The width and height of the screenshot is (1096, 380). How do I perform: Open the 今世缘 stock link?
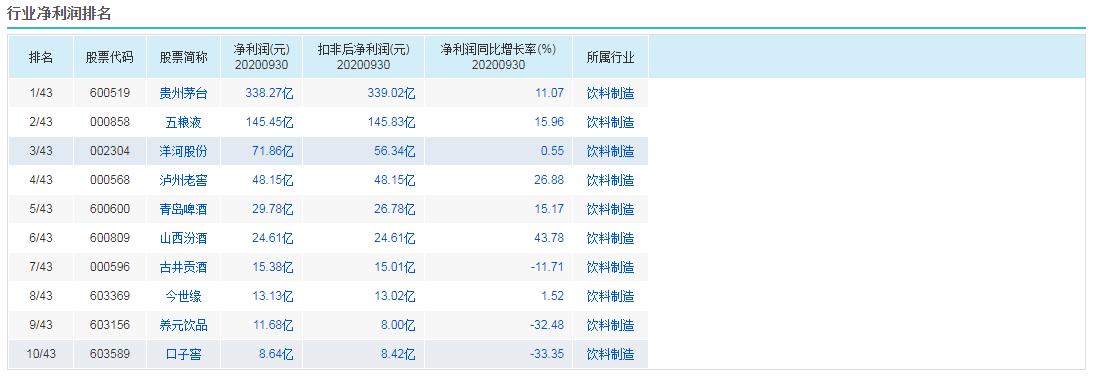coord(183,296)
